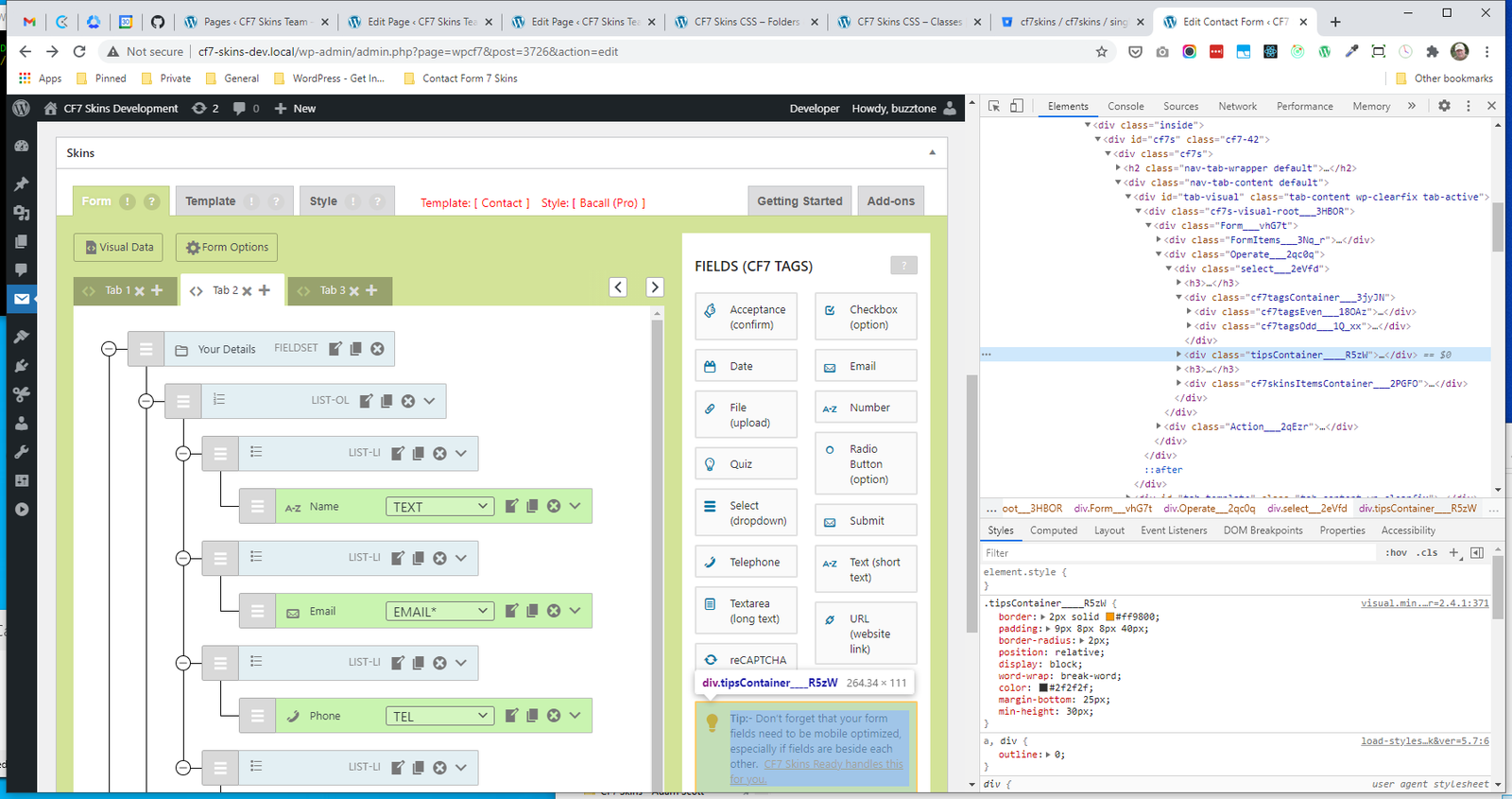Toggle the :hov element state panel
The height and width of the screenshot is (799, 1512).
click(x=1396, y=553)
